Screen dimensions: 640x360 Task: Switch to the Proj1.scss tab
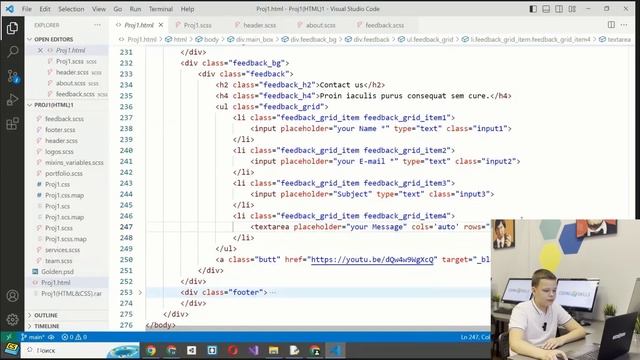coord(198,25)
